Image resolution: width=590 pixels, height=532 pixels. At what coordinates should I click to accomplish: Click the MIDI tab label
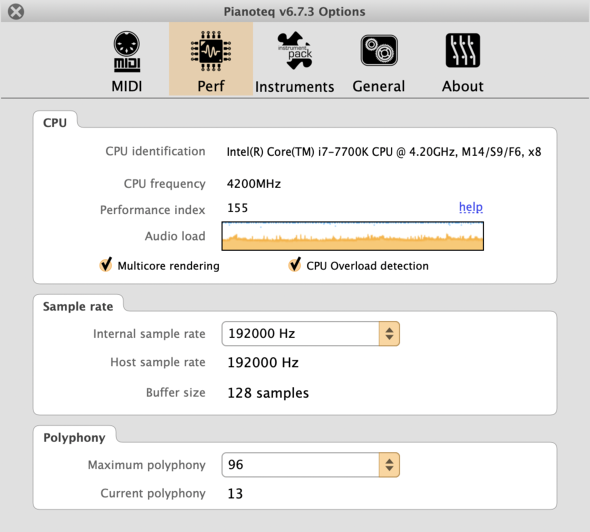[x=127, y=87]
